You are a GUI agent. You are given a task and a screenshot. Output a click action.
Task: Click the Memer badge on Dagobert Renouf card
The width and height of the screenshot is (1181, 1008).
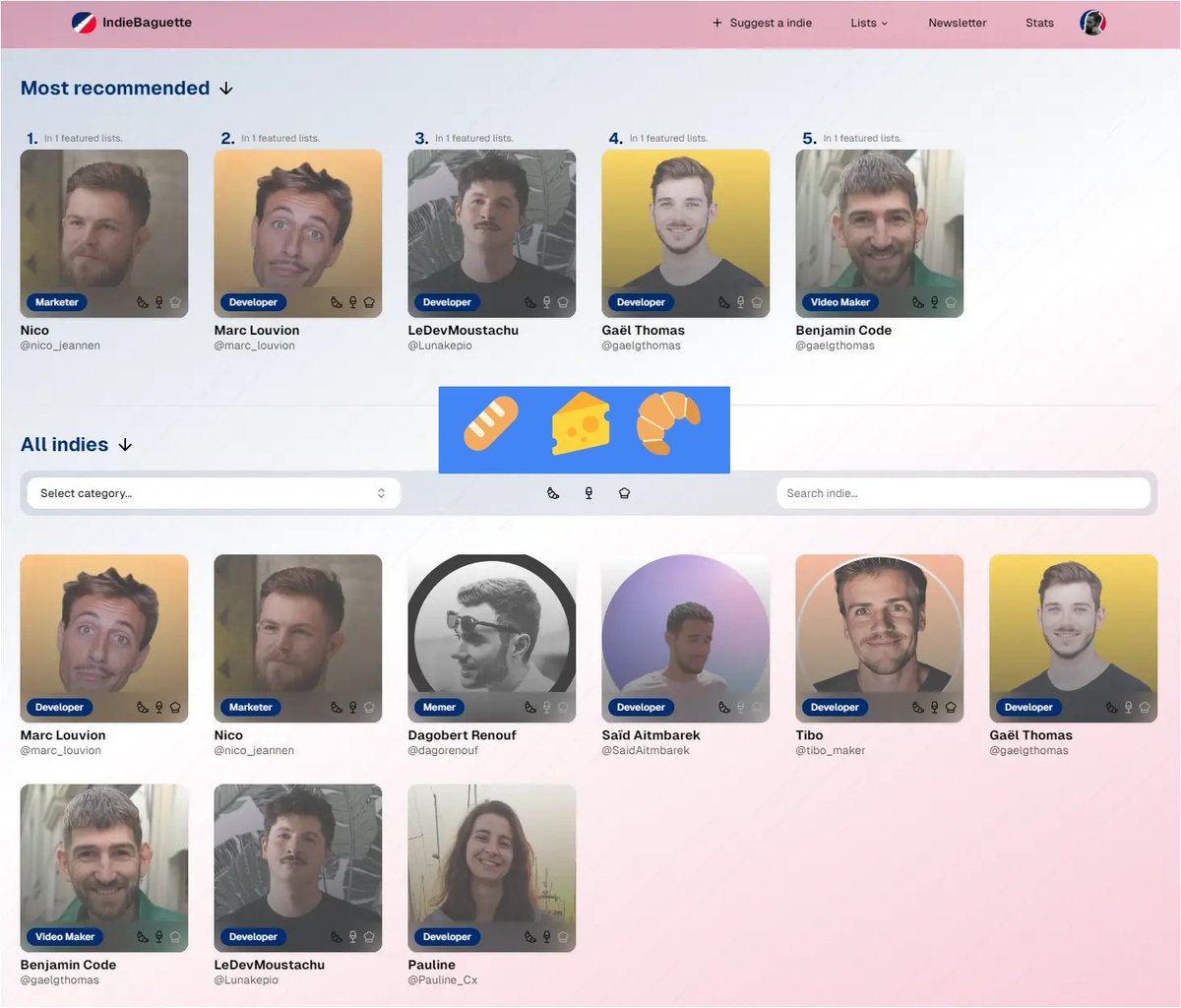[439, 707]
